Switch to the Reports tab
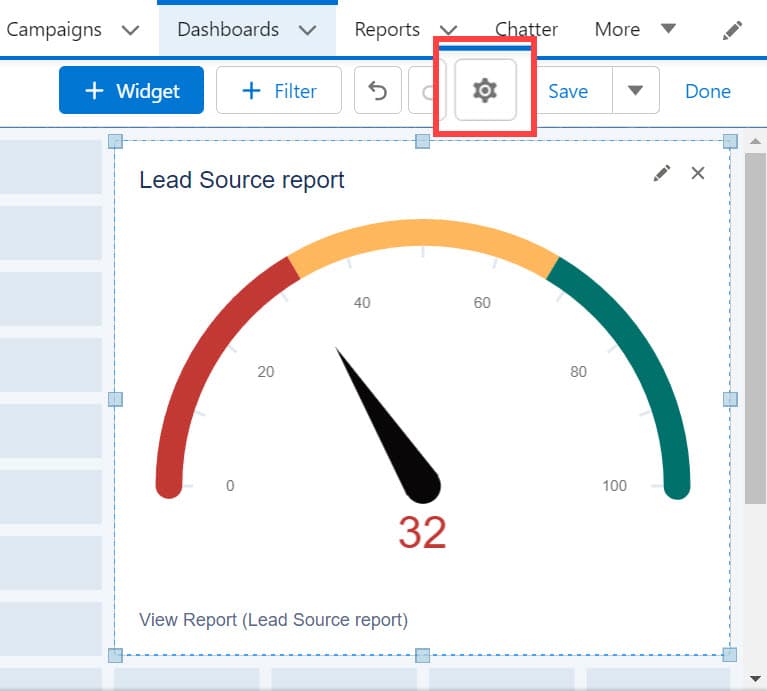 click(x=387, y=29)
